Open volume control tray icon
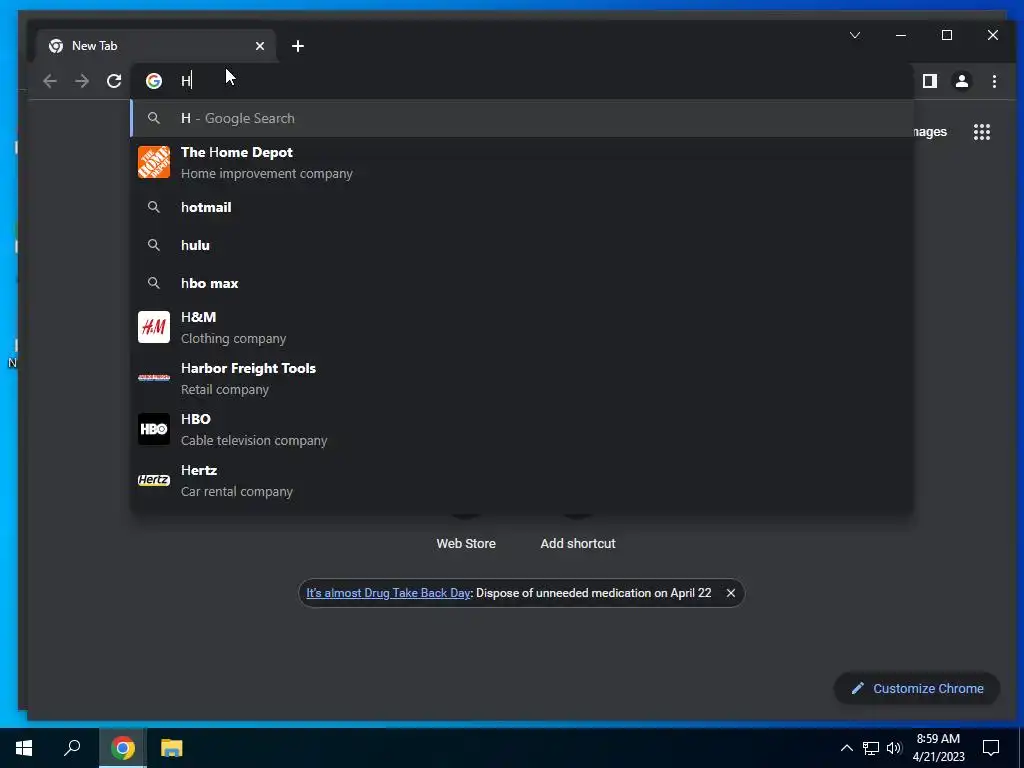This screenshot has height=768, width=1024. 894,748
